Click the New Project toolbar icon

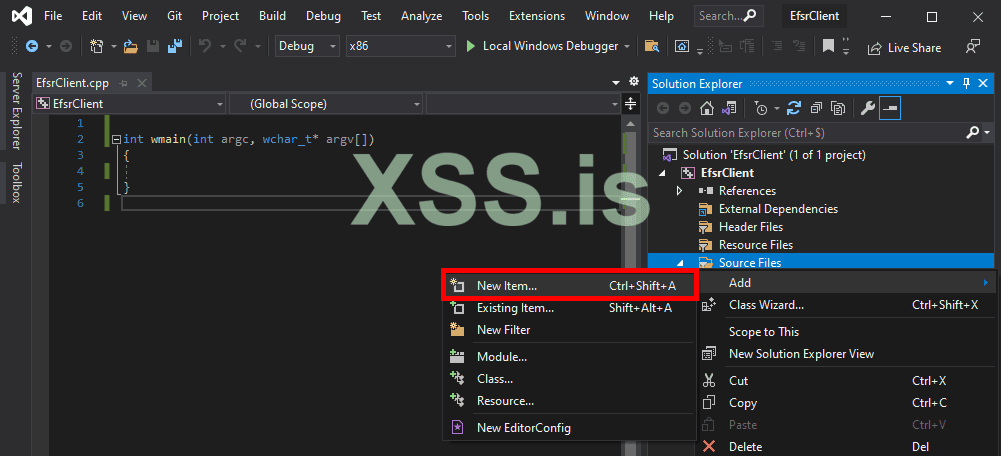coord(97,46)
